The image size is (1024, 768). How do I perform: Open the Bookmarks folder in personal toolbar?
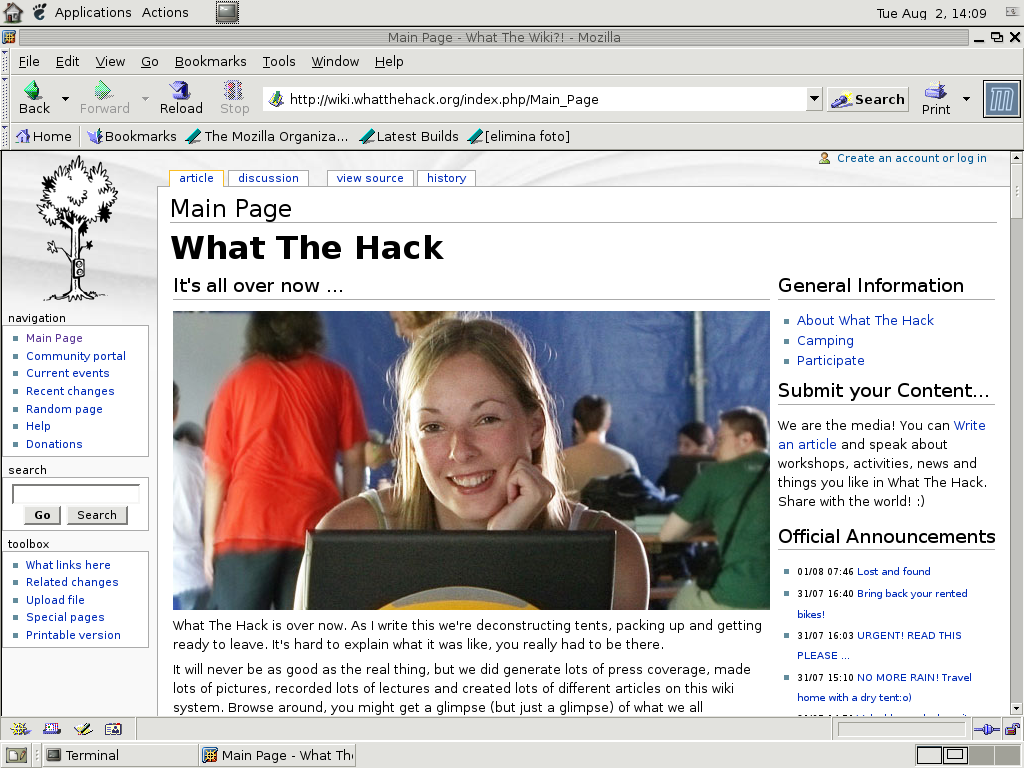132,136
